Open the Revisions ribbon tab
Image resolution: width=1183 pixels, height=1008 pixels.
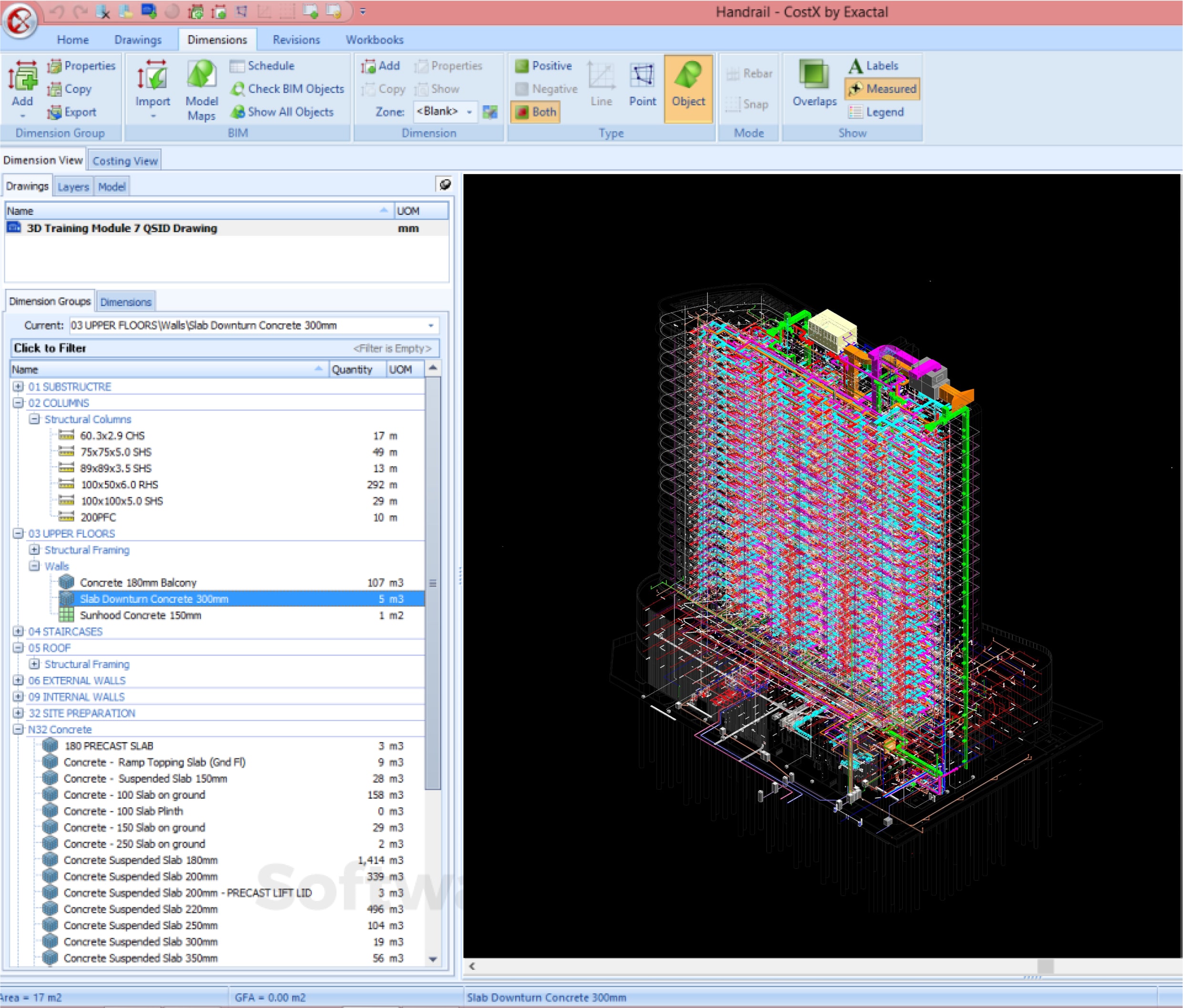[296, 40]
